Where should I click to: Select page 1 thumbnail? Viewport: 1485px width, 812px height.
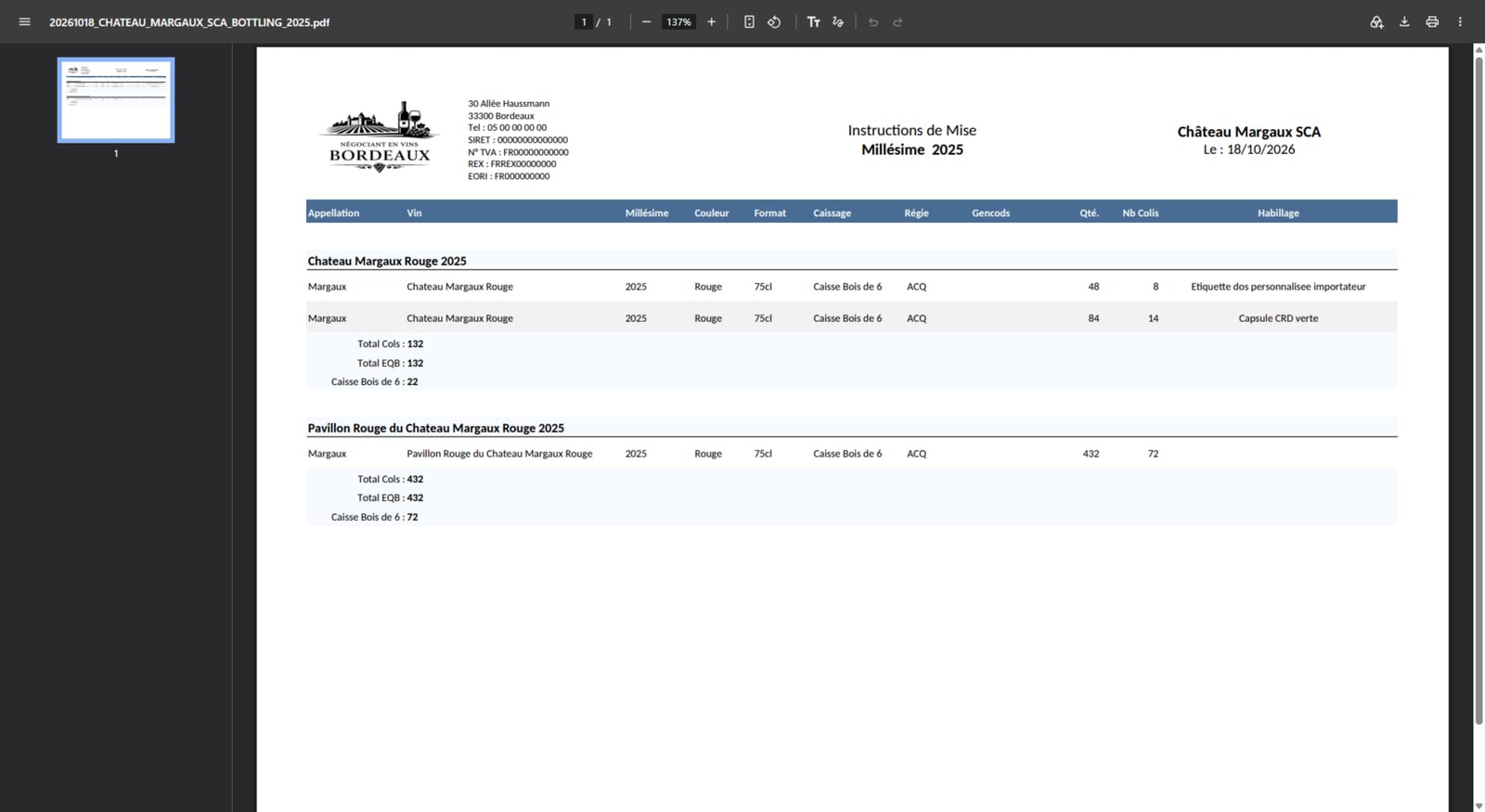tap(116, 100)
